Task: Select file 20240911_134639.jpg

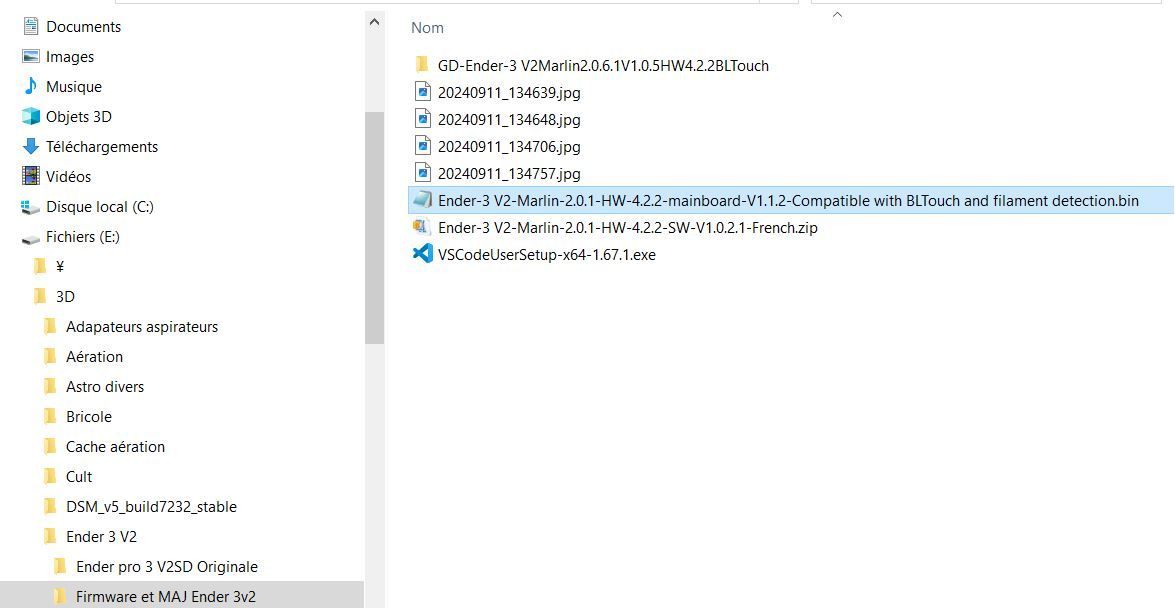Action: tap(509, 92)
